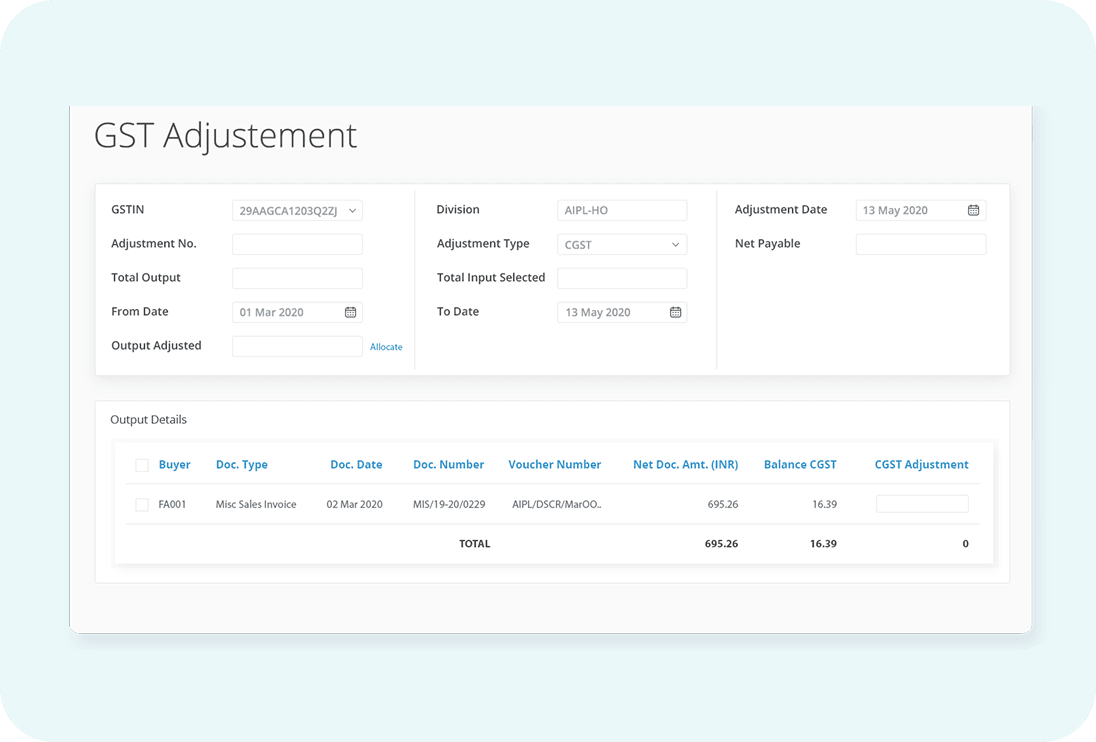1096x742 pixels.
Task: Sort by Doc. Type column header
Action: (241, 465)
